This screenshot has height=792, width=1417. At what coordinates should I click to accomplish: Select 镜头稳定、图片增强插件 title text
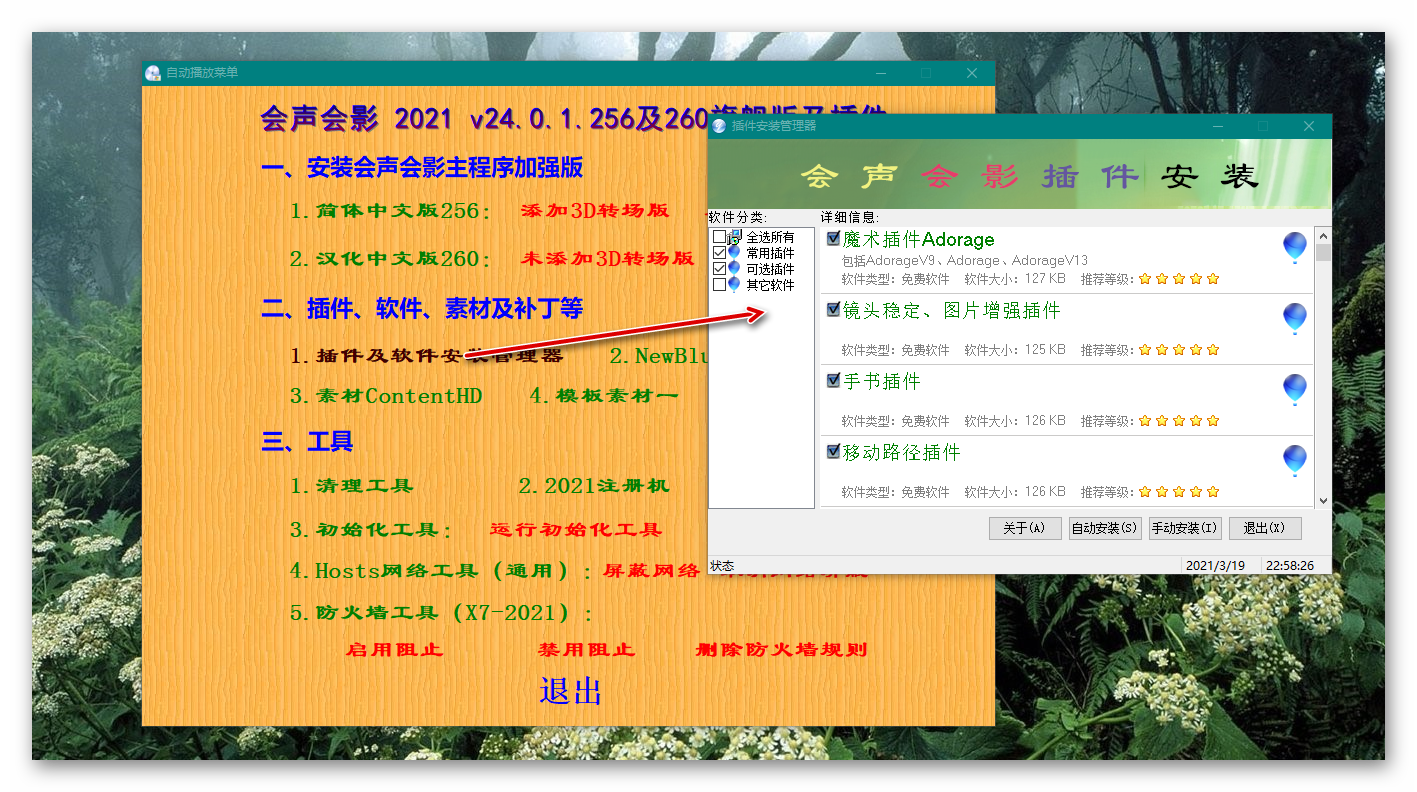click(951, 311)
